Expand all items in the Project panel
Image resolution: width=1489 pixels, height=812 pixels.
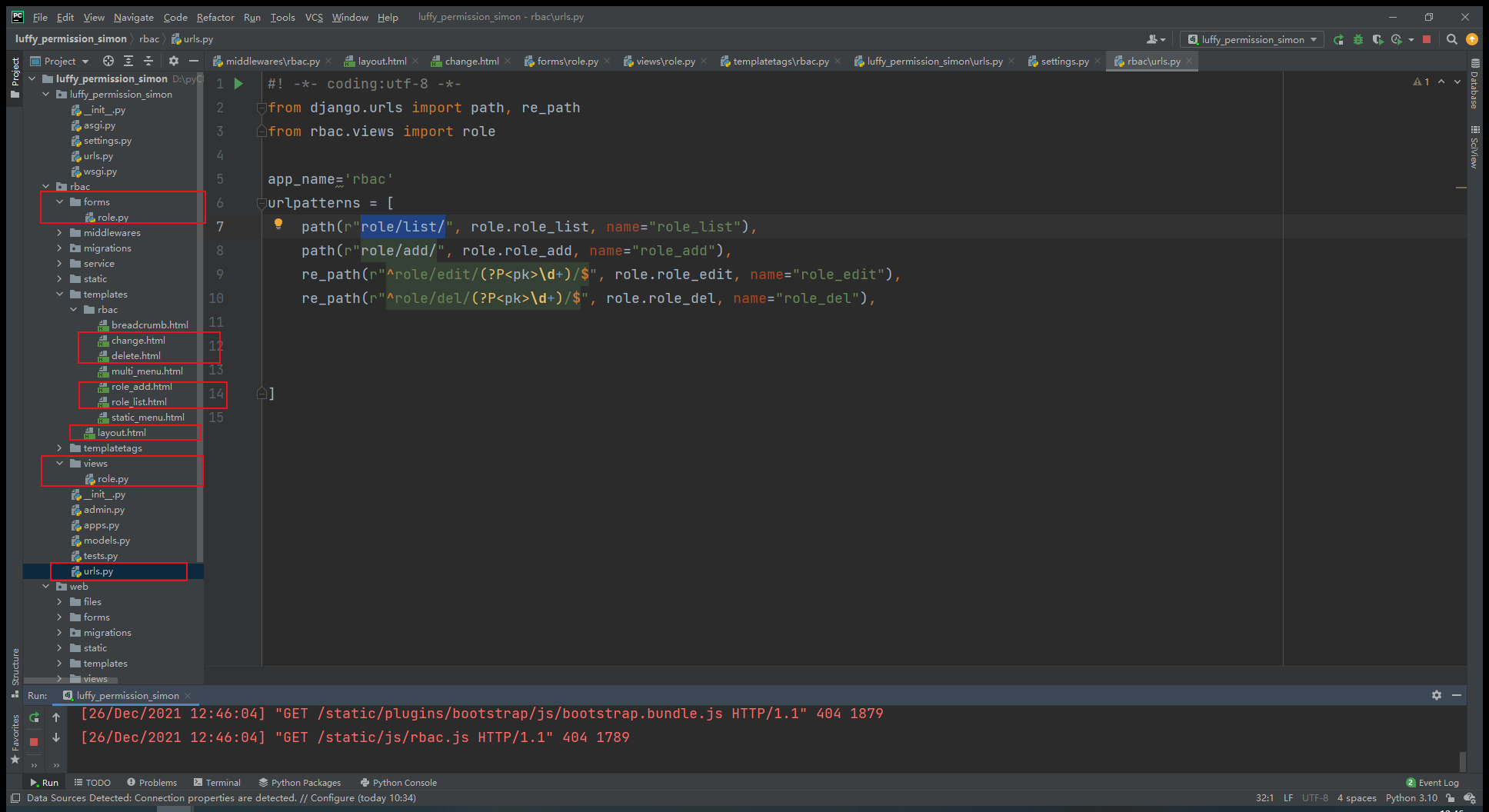[128, 61]
